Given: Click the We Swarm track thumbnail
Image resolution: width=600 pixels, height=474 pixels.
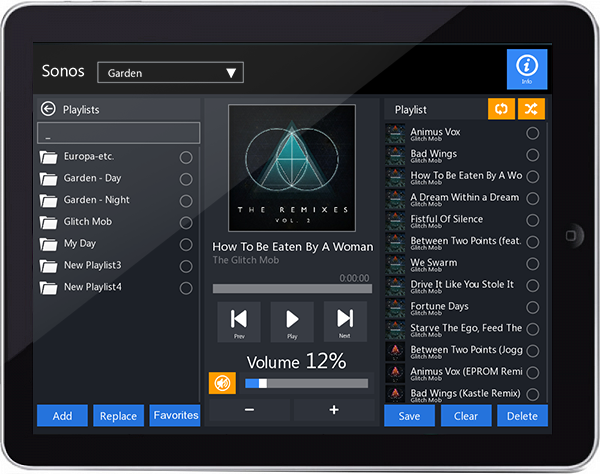Looking at the screenshot, I should pyautogui.click(x=395, y=264).
